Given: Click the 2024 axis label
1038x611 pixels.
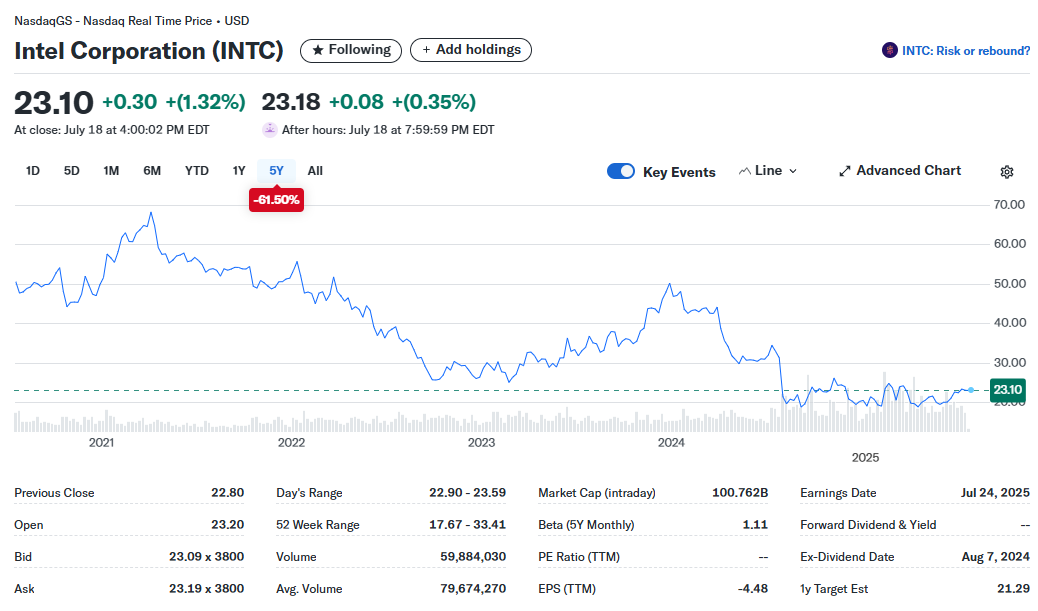Looking at the screenshot, I should (671, 443).
